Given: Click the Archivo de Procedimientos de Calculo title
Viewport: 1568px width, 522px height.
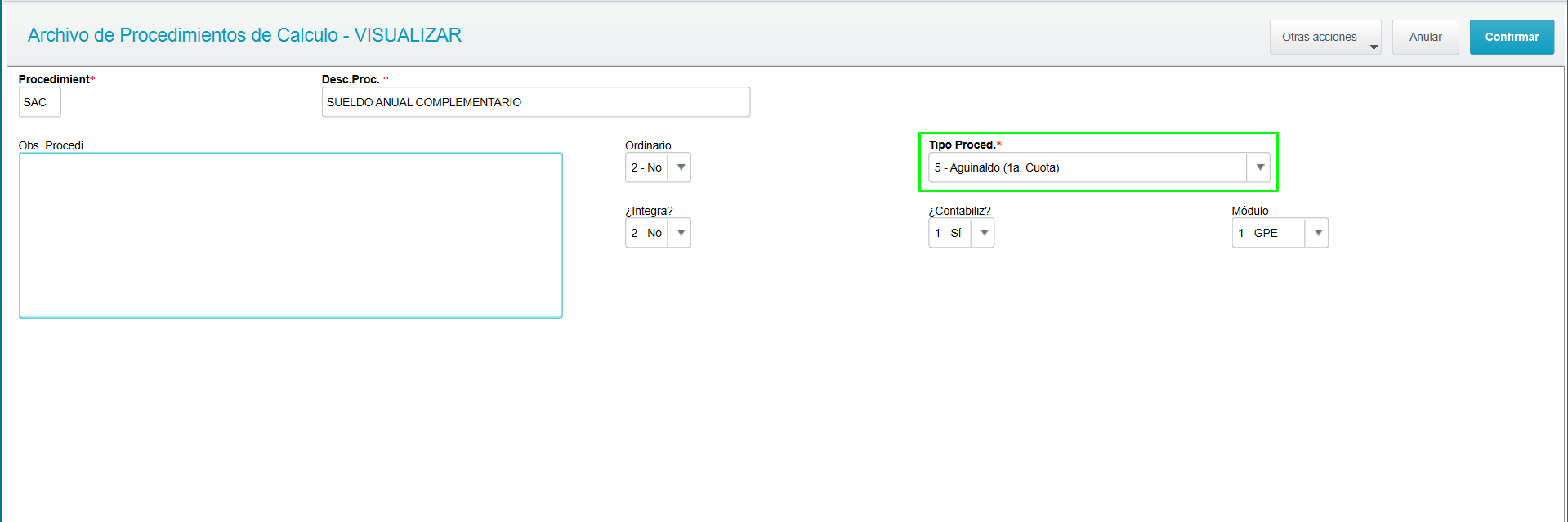Looking at the screenshot, I should tap(244, 35).
